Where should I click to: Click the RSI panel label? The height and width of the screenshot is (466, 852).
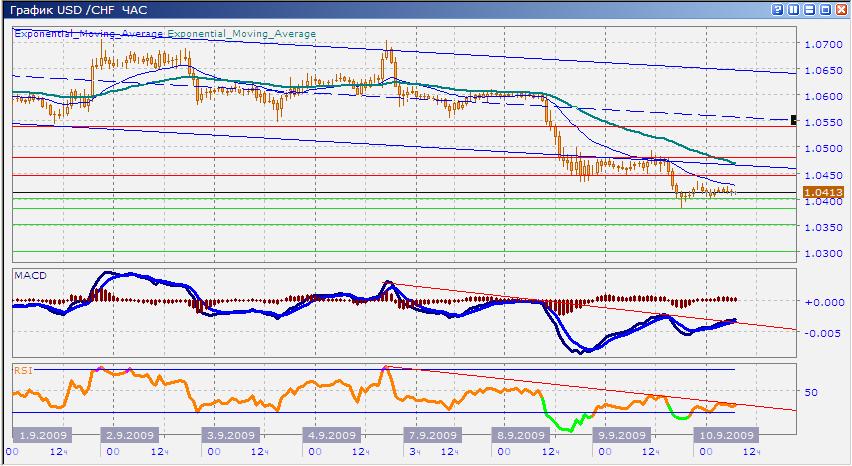[x=22, y=369]
